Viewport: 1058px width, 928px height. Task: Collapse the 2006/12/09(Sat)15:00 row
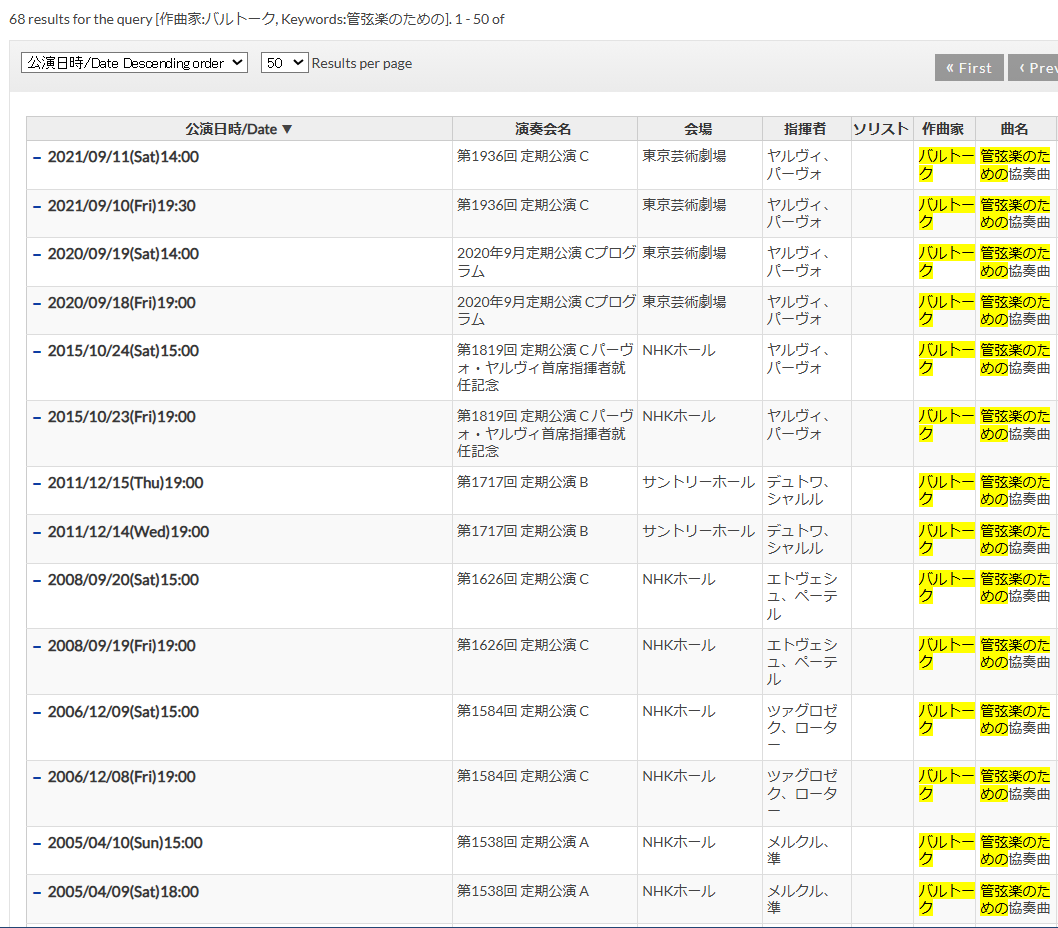click(37, 712)
